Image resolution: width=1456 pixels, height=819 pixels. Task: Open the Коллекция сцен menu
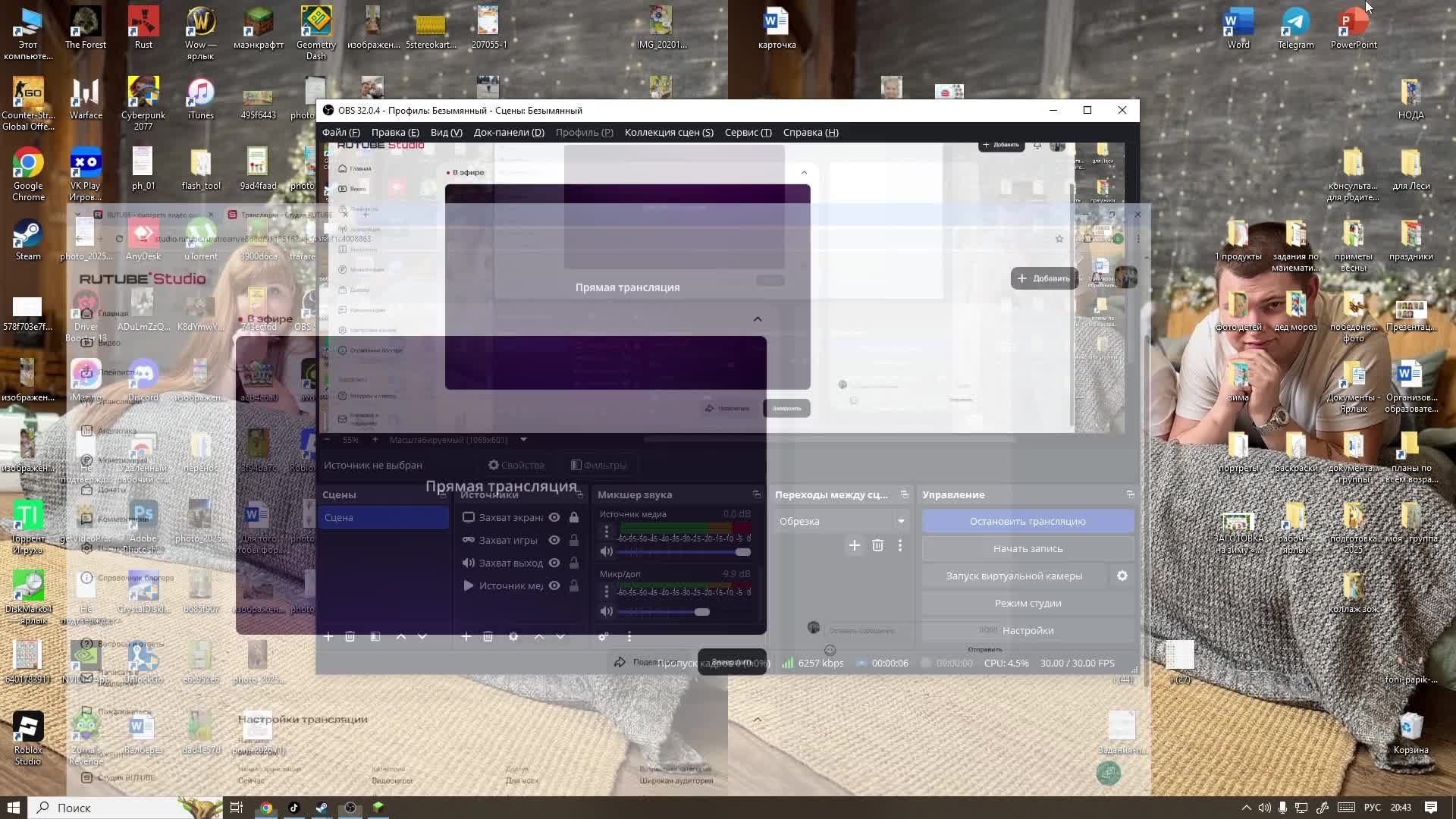pyautogui.click(x=668, y=132)
